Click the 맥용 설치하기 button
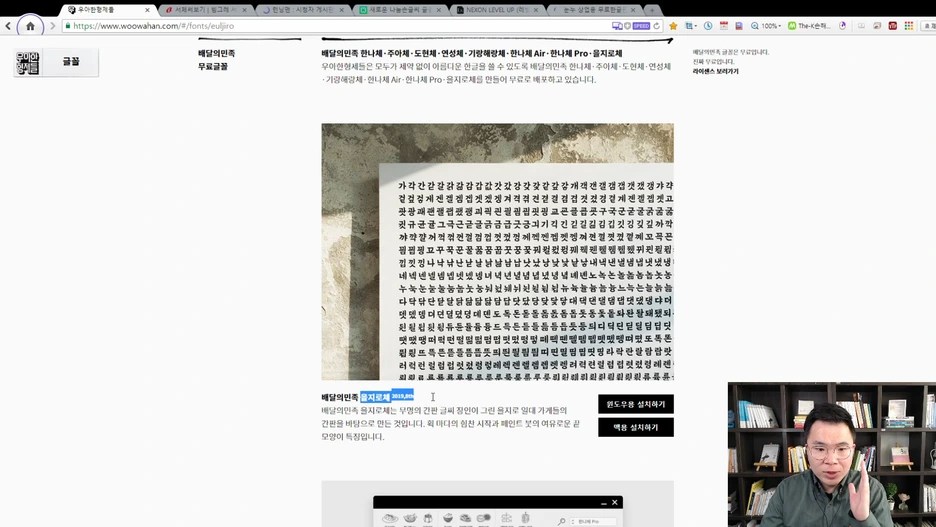The width and height of the screenshot is (936, 527). (636, 427)
